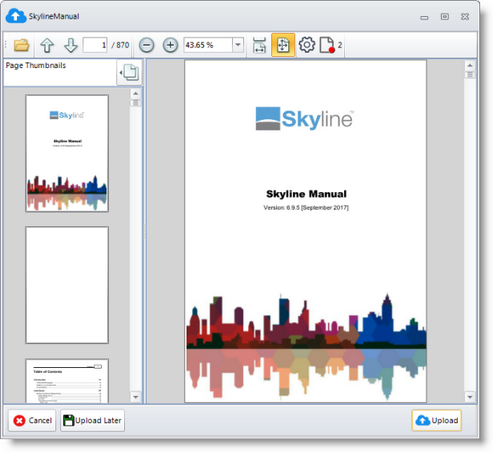Click the SkylineManual cloud app icon
This screenshot has height=452, width=493.
pyautogui.click(x=16, y=16)
